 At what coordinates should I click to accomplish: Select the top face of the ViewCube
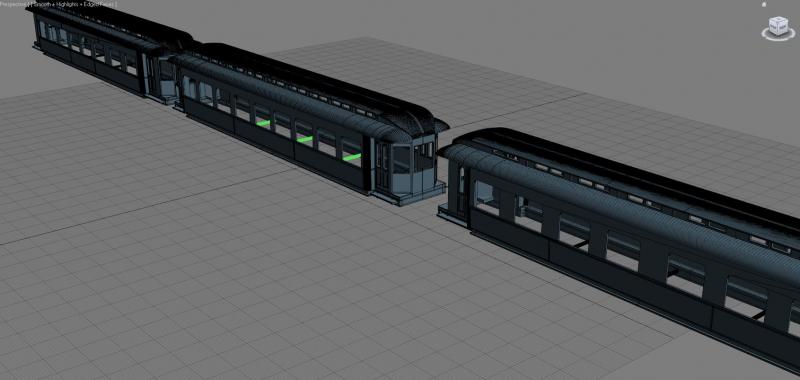point(779,19)
